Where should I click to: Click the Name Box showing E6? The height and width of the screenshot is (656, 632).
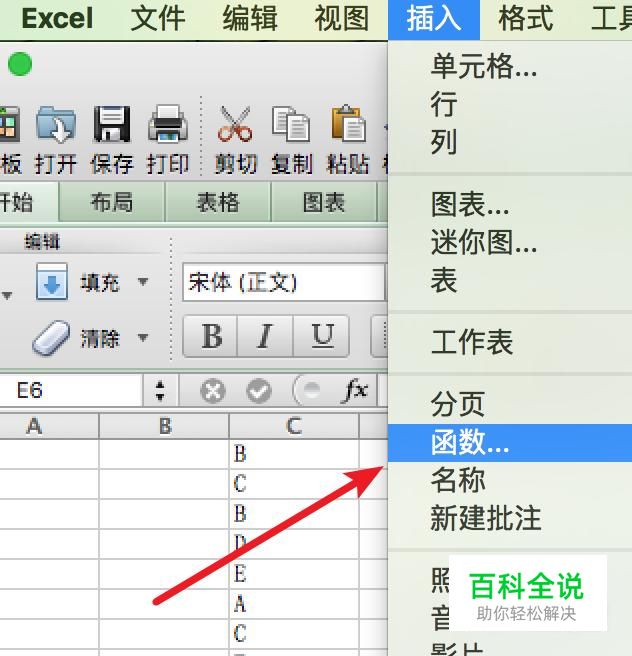70,391
